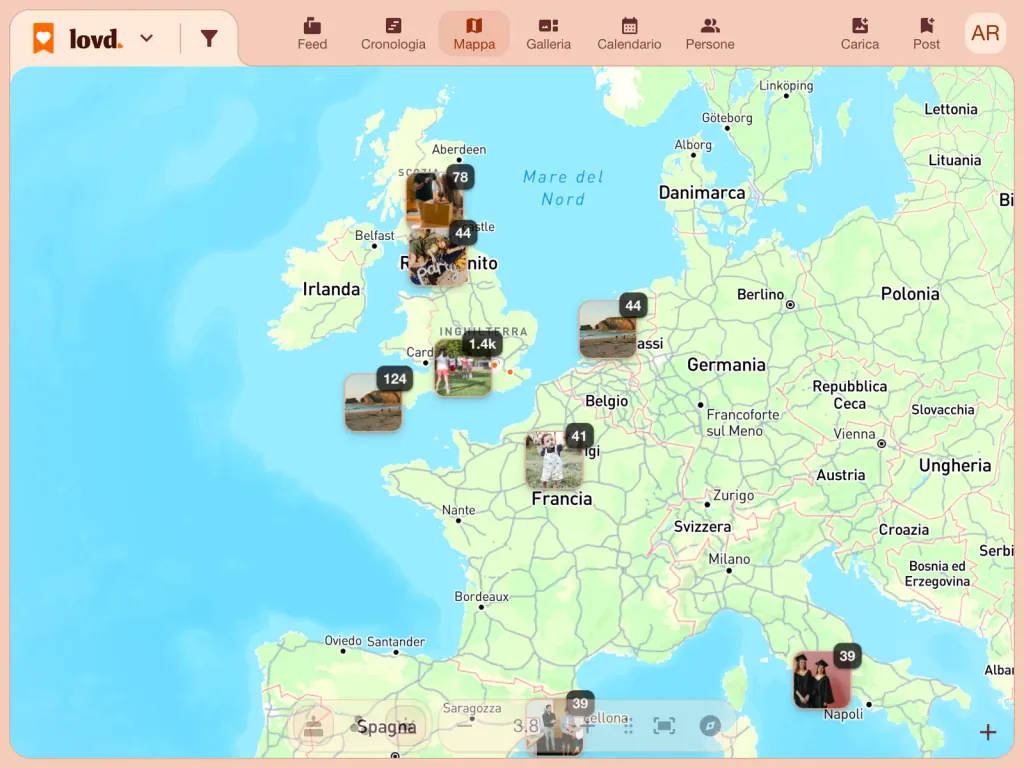
Task: Click the Danimarca country label
Action: (702, 193)
